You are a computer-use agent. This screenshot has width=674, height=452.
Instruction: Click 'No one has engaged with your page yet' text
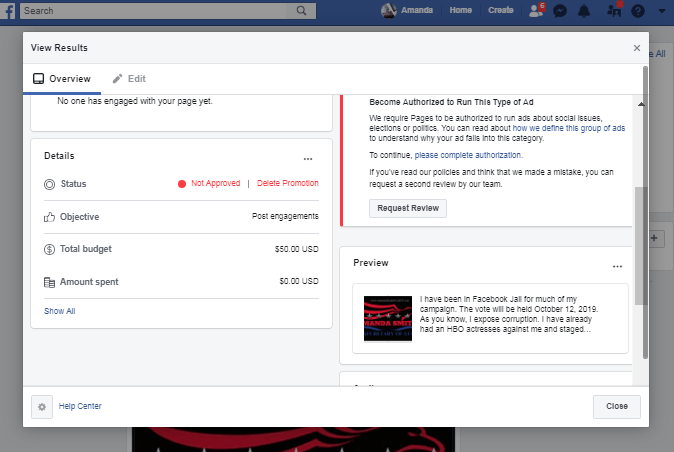(135, 101)
